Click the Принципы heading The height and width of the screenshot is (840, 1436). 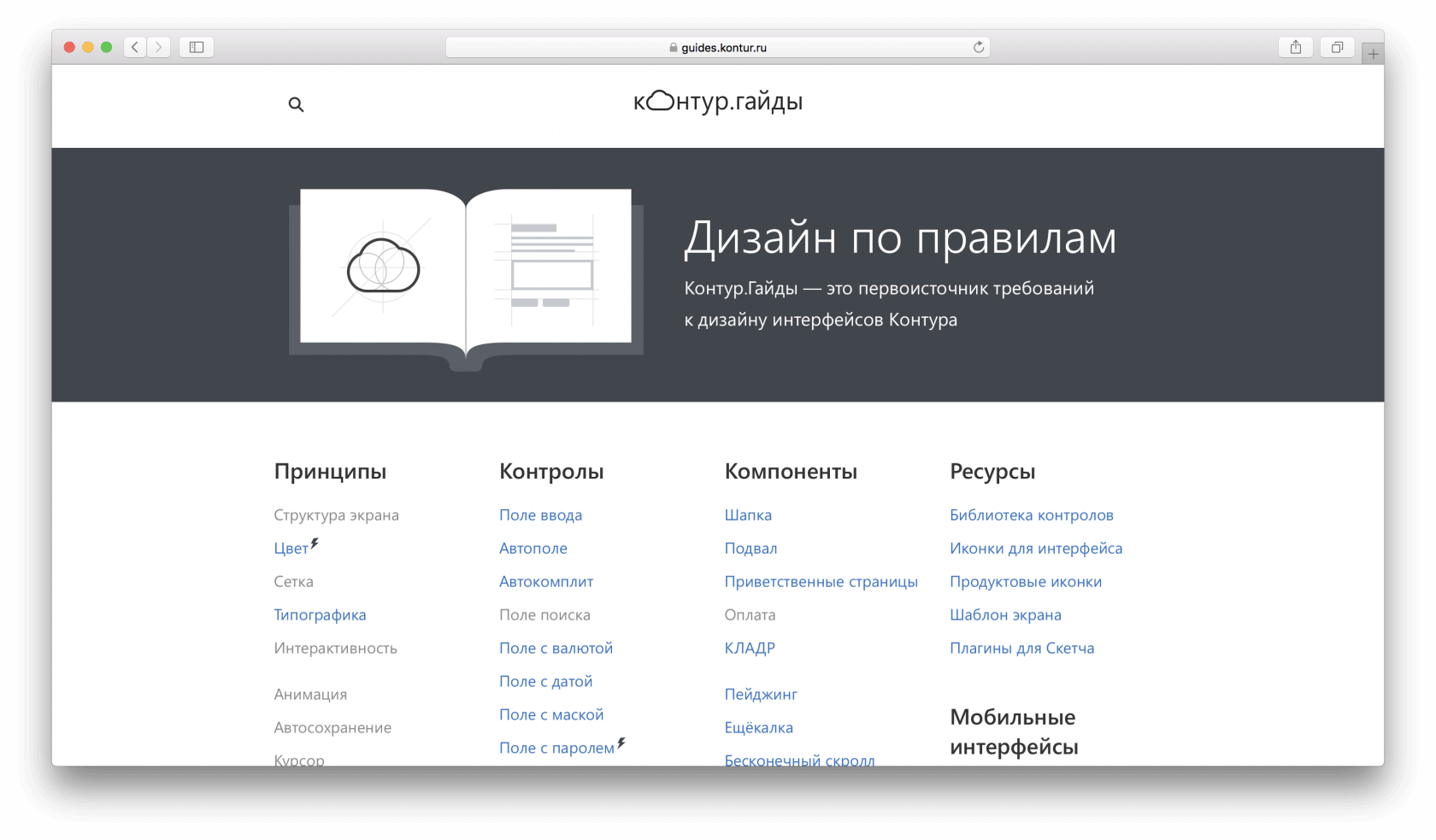(330, 472)
